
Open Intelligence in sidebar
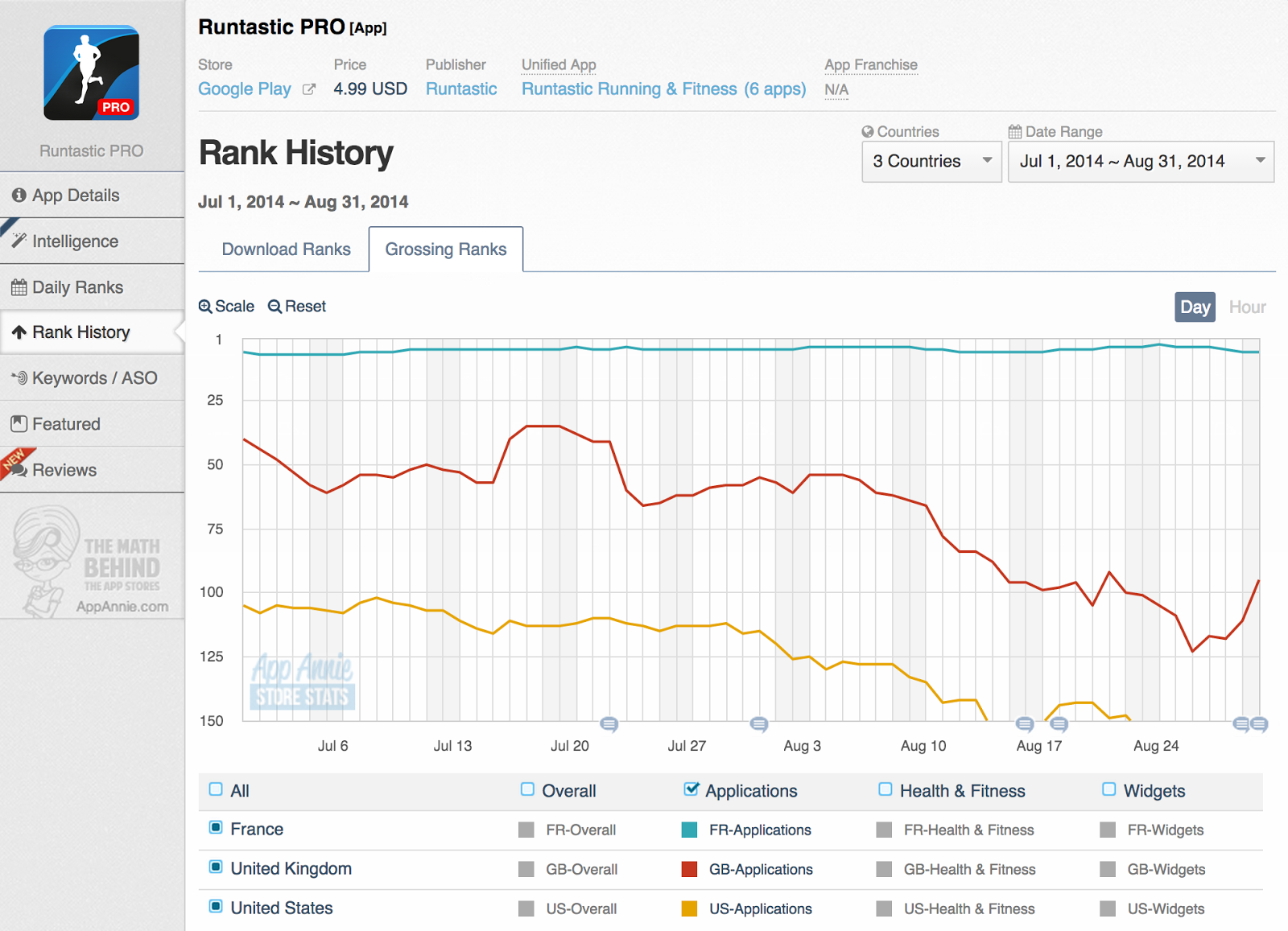coord(92,241)
